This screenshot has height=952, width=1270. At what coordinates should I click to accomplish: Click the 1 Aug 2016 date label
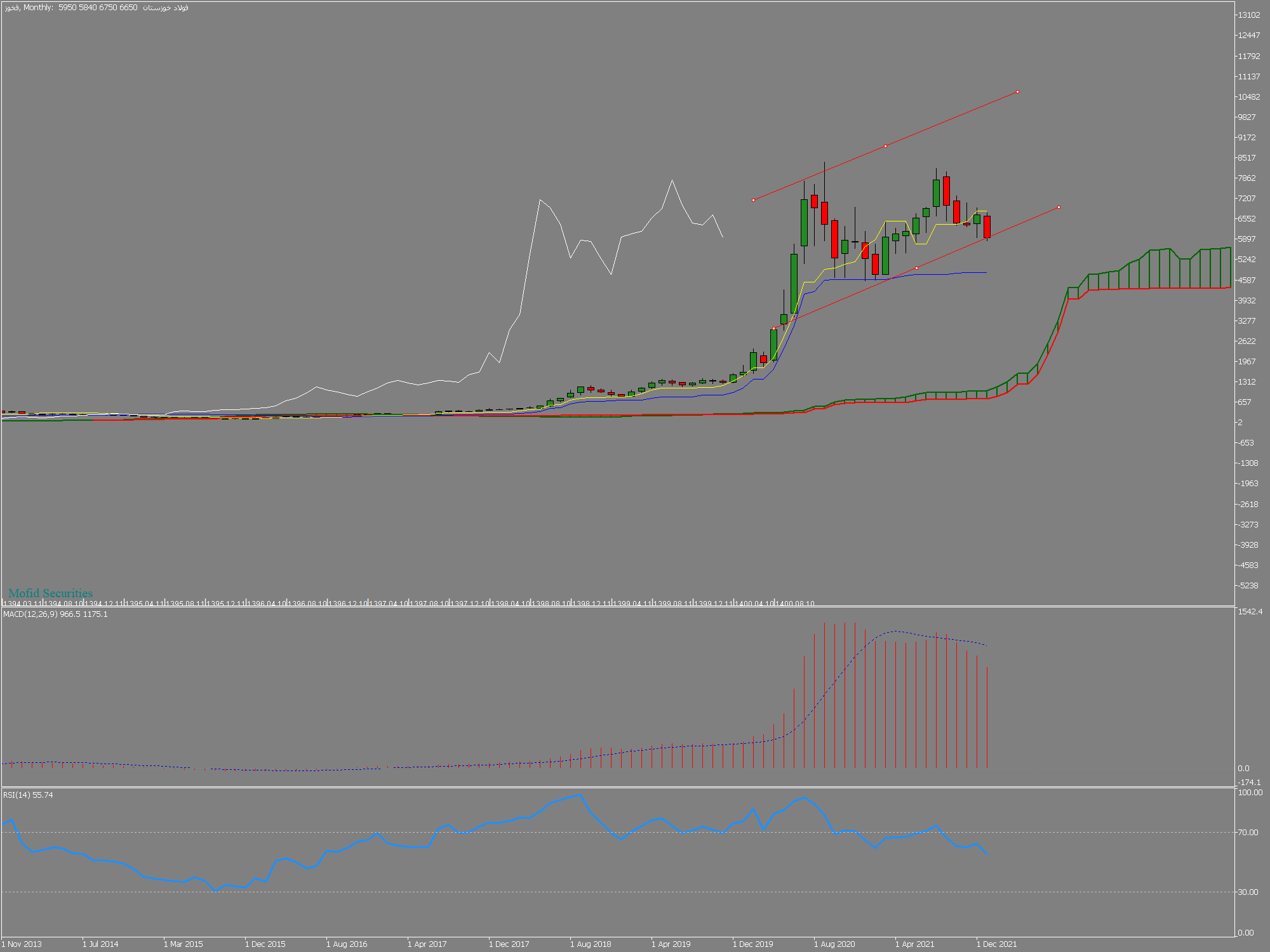347,944
